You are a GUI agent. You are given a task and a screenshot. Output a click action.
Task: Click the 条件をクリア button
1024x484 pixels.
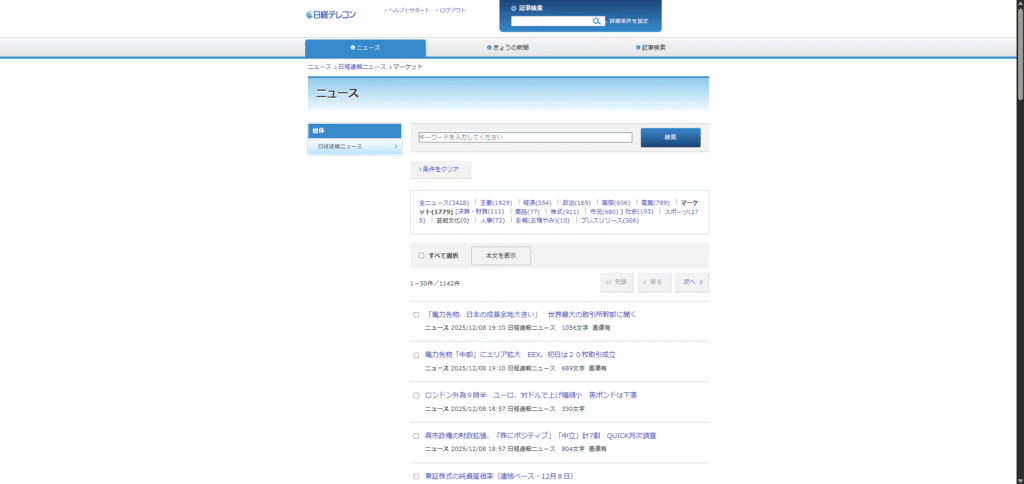pyautogui.click(x=441, y=169)
